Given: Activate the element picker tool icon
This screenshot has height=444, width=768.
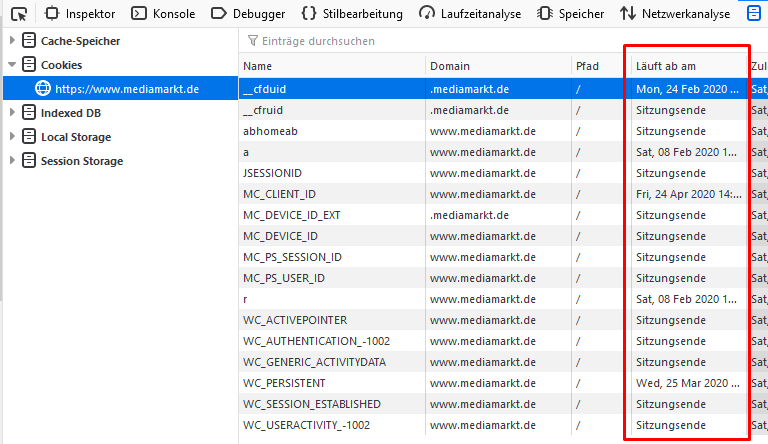Looking at the screenshot, I should pos(19,14).
